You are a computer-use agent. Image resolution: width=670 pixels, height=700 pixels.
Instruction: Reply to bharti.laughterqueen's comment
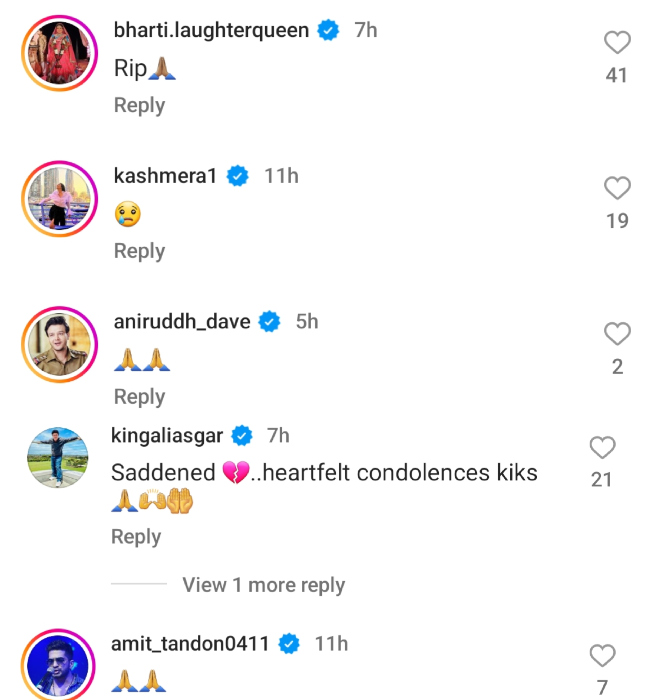point(139,105)
